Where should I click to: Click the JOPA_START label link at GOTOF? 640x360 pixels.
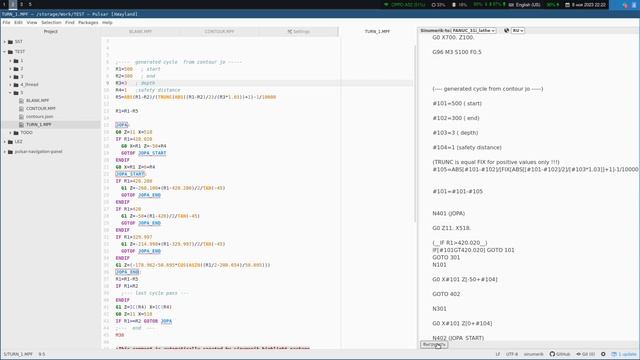pos(152,153)
